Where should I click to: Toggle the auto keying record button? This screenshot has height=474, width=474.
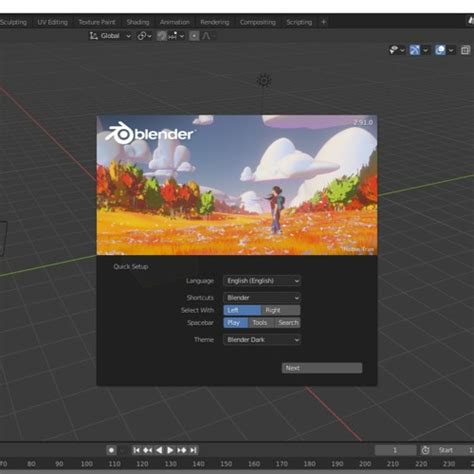click(x=111, y=450)
